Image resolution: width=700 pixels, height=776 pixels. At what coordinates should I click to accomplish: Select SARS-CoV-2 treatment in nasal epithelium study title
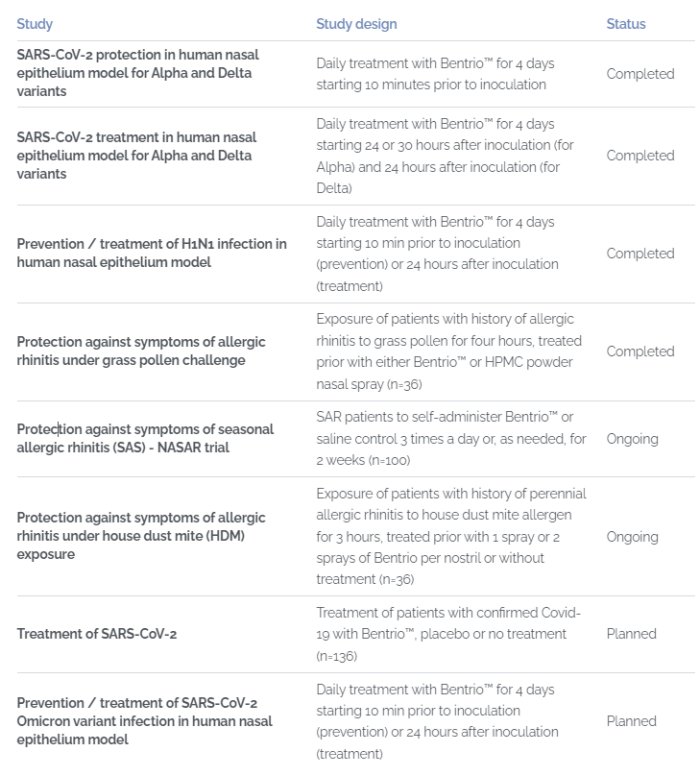click(x=136, y=155)
